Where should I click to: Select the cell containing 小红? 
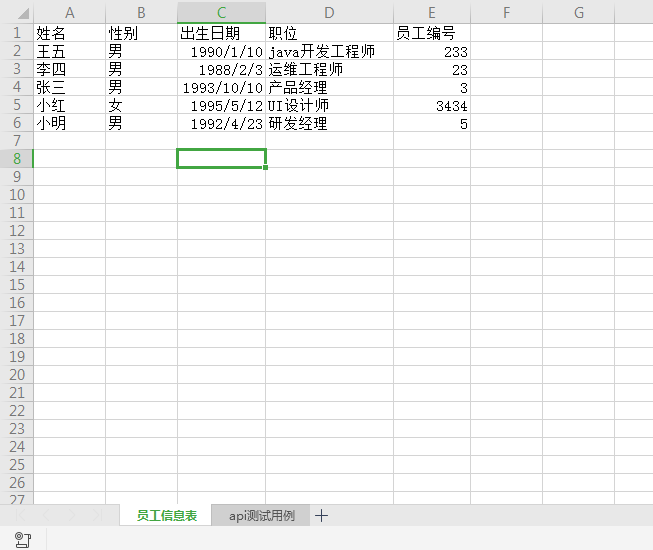pyautogui.click(x=70, y=105)
